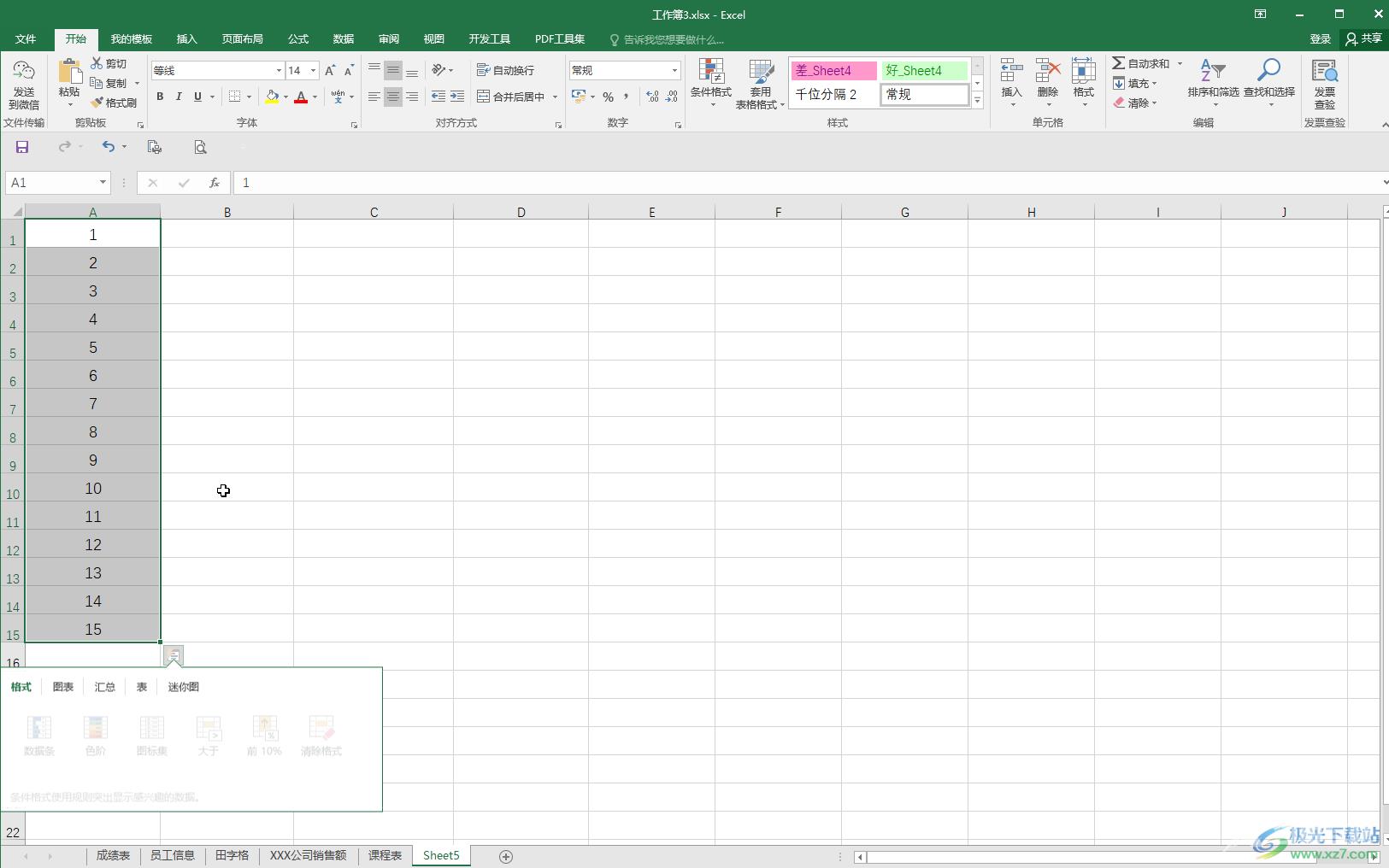Toggle align right

412,97
